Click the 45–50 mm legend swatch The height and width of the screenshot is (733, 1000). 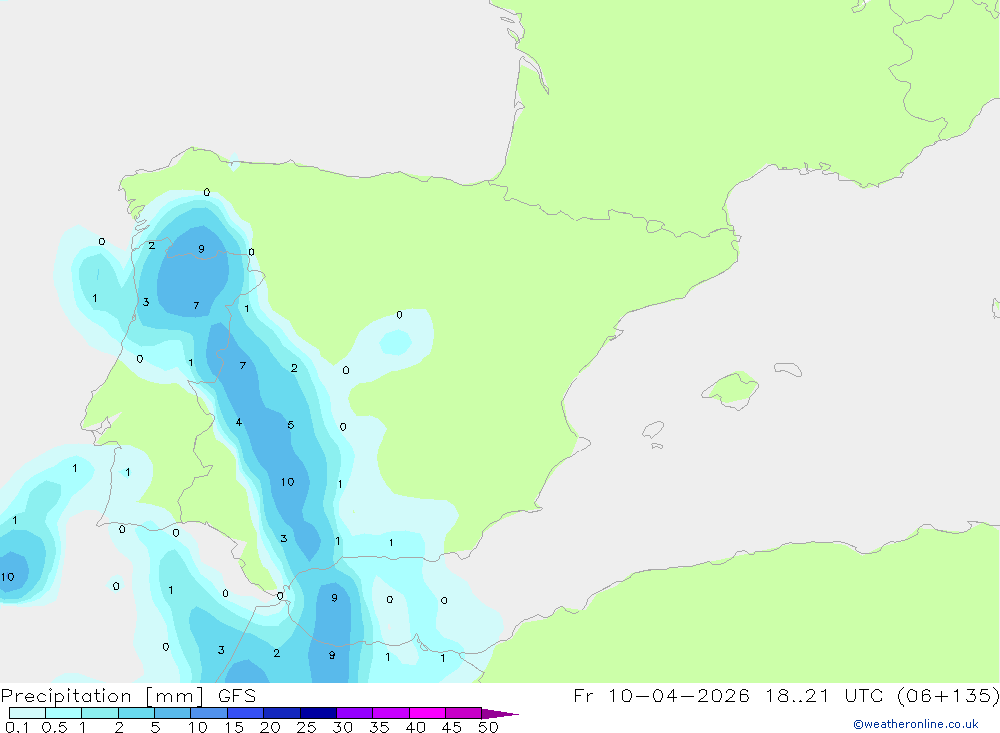point(464,713)
